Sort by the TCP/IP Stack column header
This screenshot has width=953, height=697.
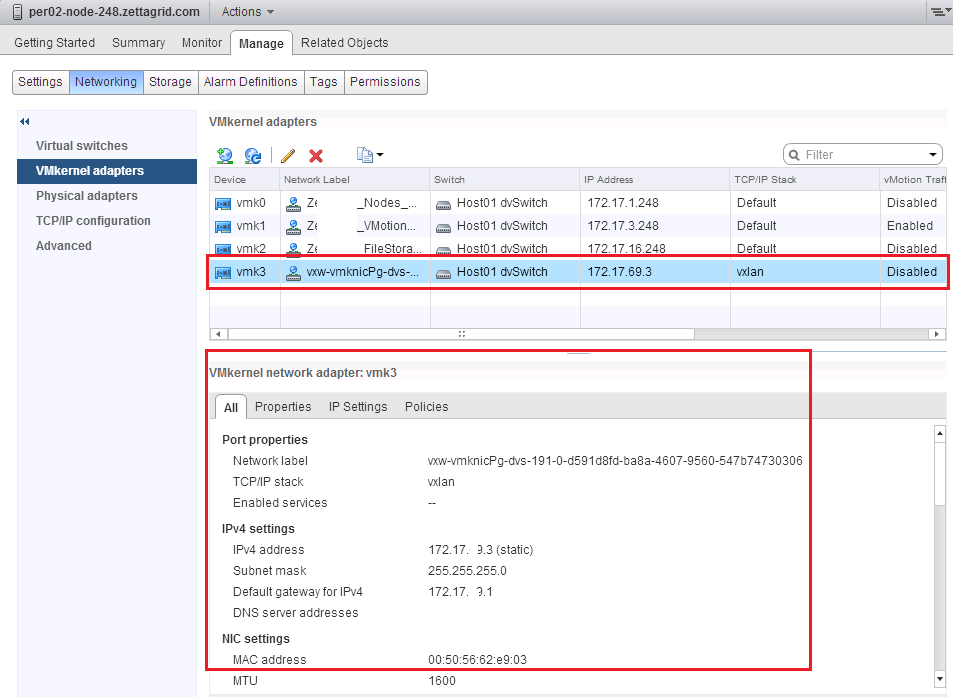pyautogui.click(x=805, y=180)
